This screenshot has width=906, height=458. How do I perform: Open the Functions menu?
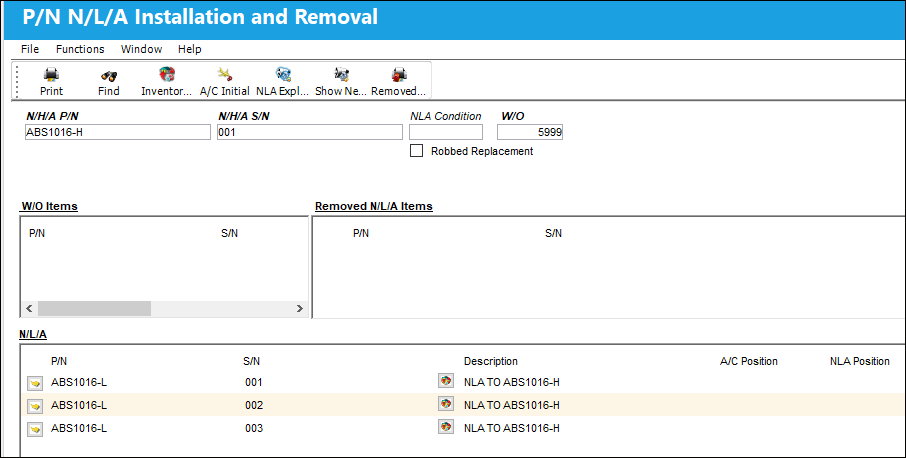(80, 49)
